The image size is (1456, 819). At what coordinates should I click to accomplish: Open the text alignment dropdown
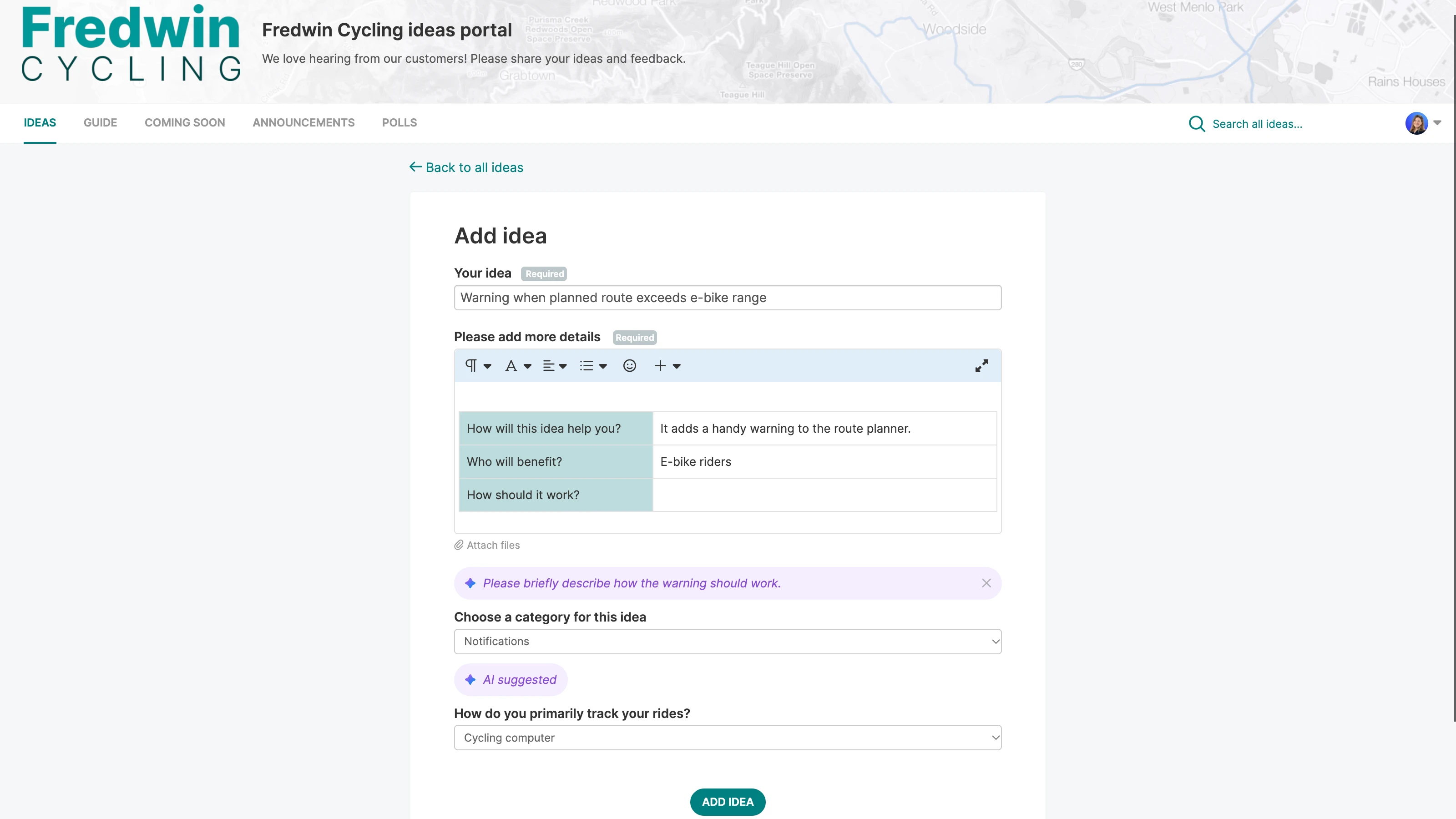pyautogui.click(x=555, y=366)
